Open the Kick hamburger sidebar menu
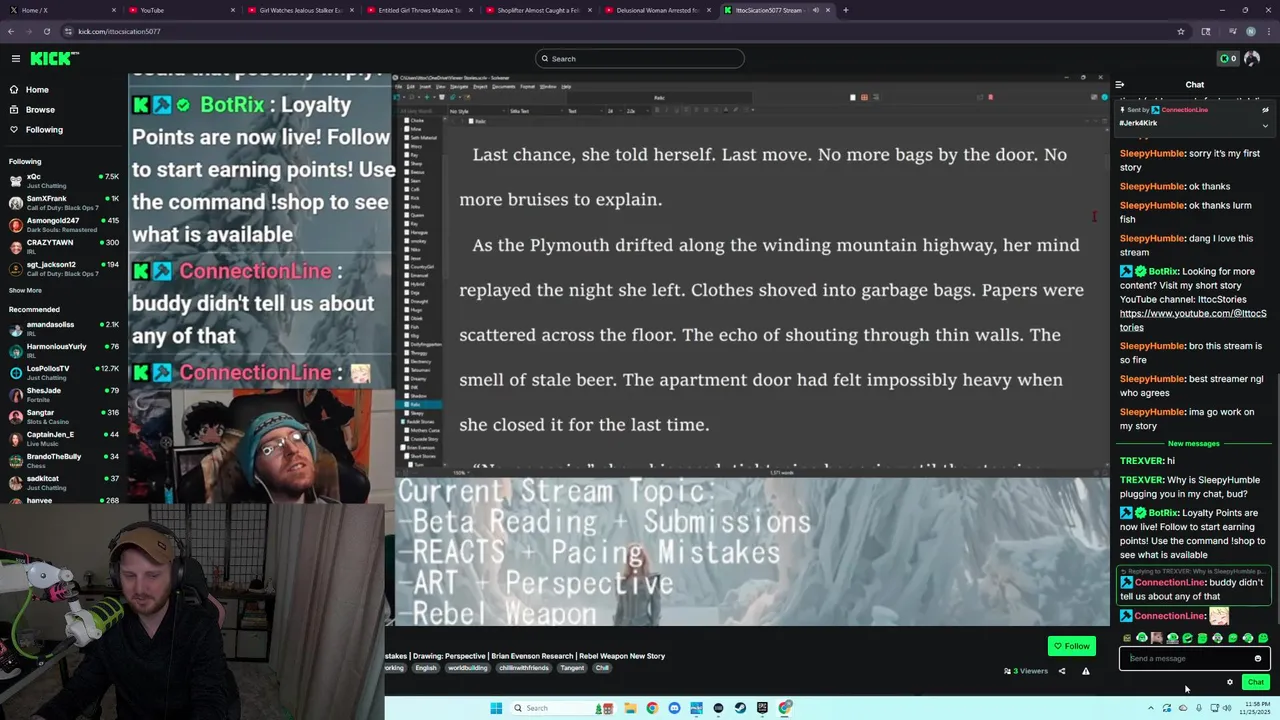 pyautogui.click(x=15, y=59)
